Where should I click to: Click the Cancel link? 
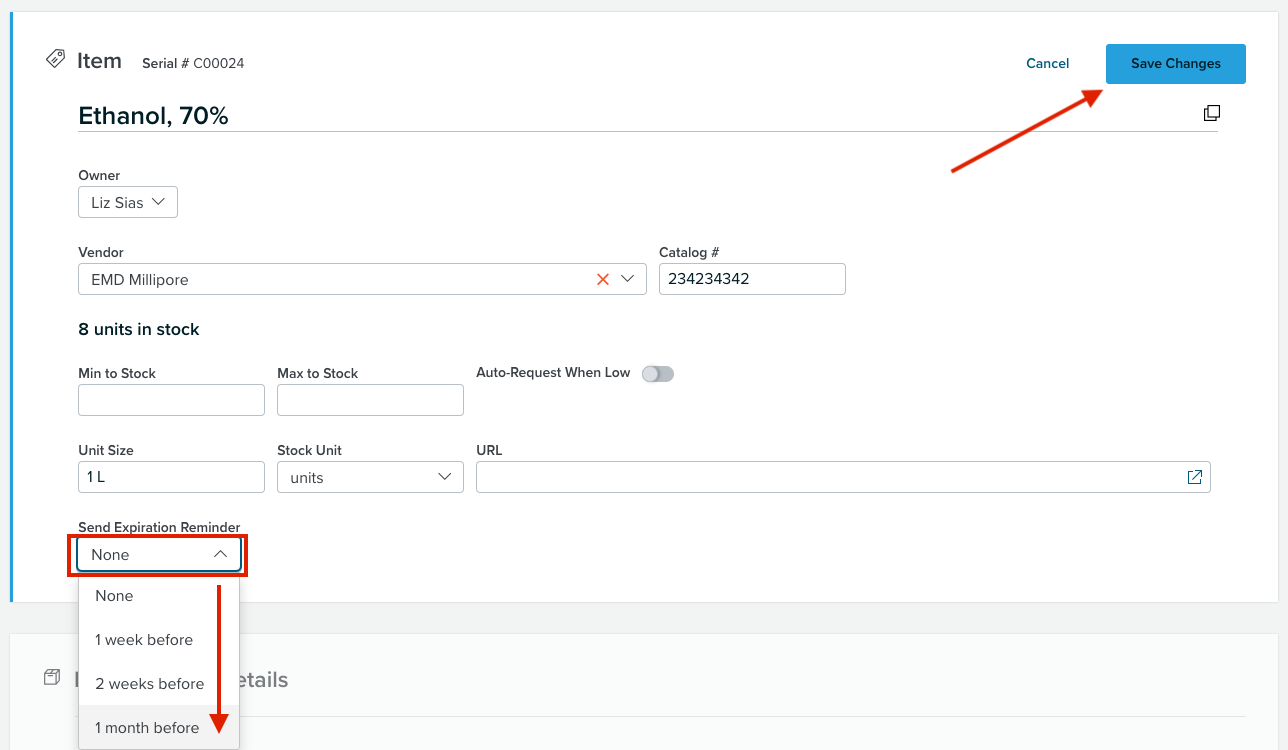tap(1047, 63)
